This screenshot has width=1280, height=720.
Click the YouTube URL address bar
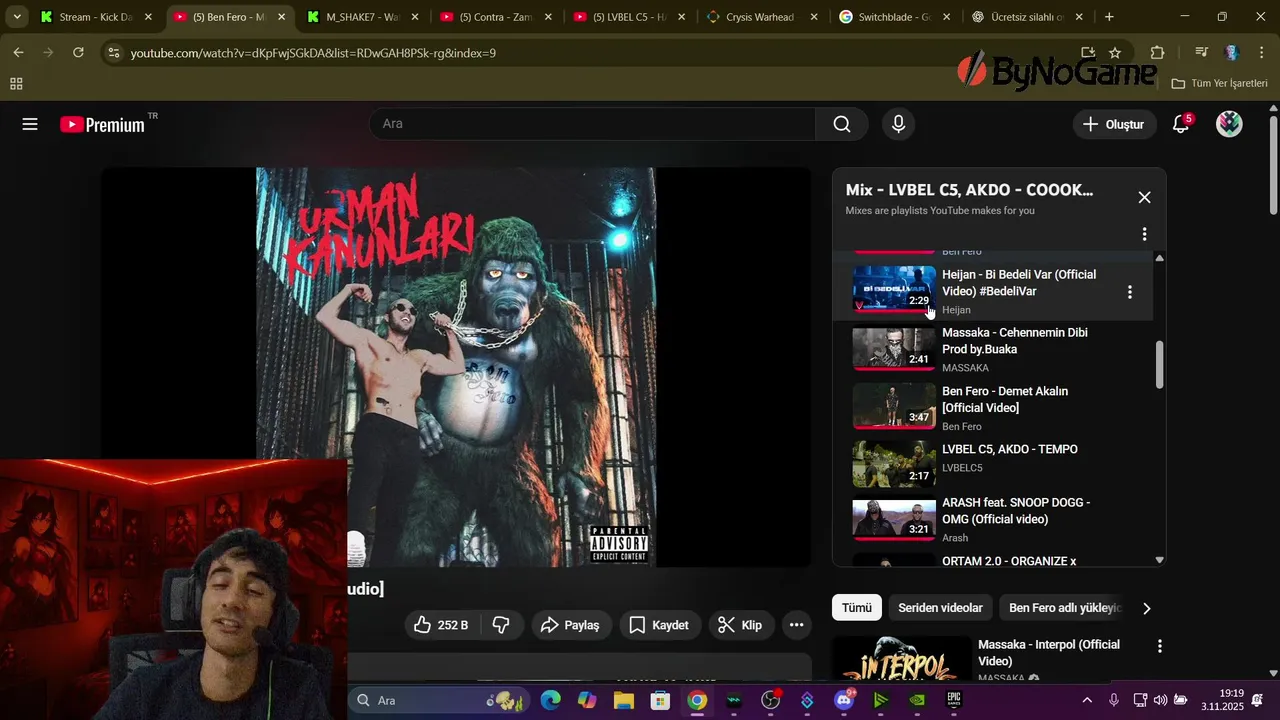600,53
